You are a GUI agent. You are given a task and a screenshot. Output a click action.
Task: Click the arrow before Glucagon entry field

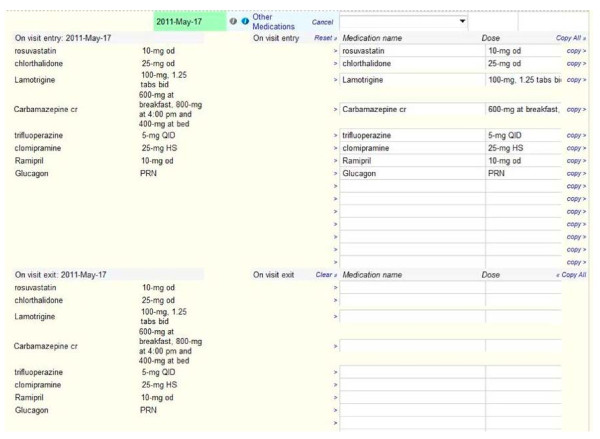(336, 173)
